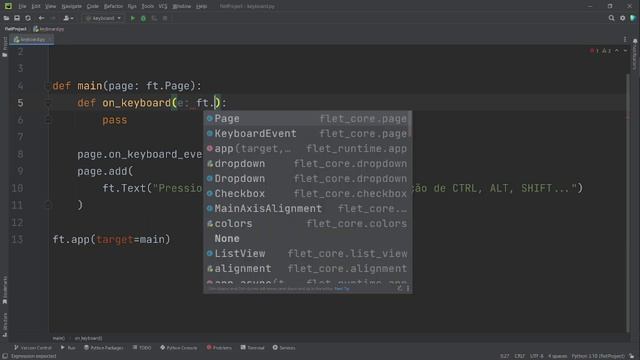Open the Terminal tool window

[253, 348]
